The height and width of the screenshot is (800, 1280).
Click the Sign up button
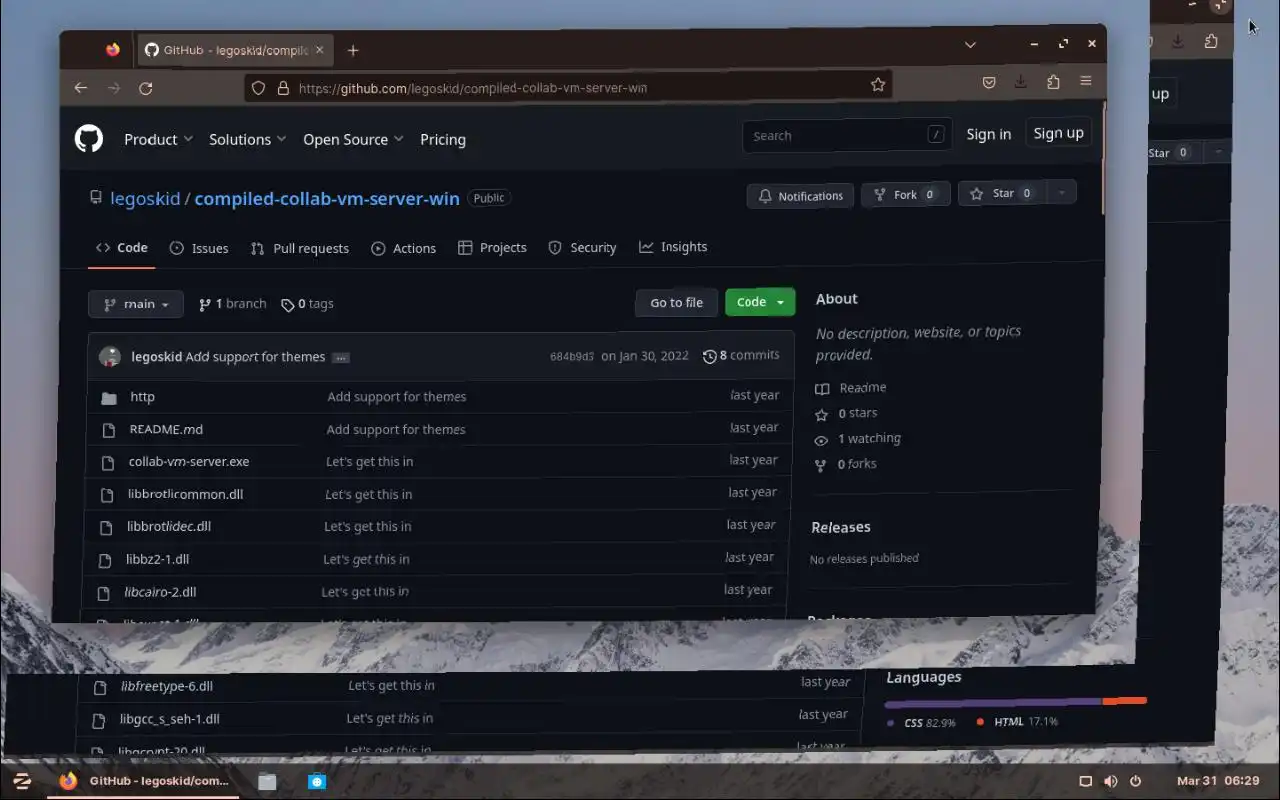point(1058,133)
